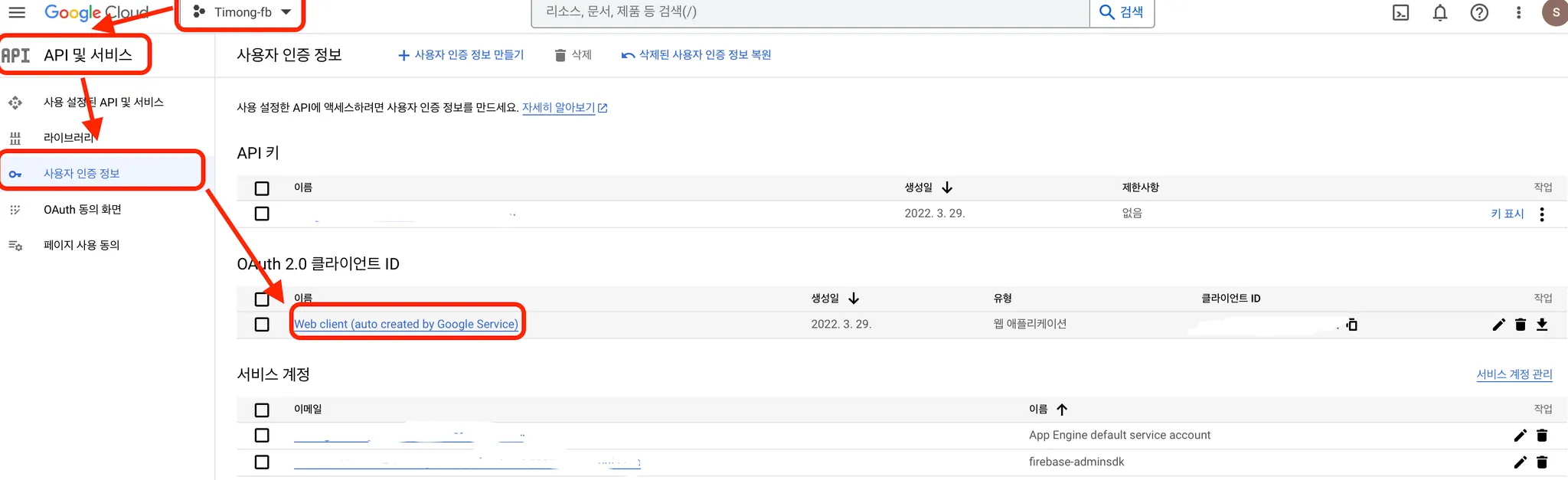
Task: Copy the OAuth client ID
Action: 1352,325
